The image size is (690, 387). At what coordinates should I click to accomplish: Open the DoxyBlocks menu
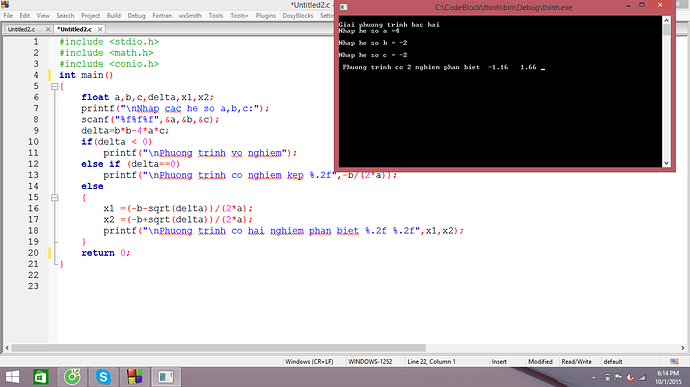298,15
